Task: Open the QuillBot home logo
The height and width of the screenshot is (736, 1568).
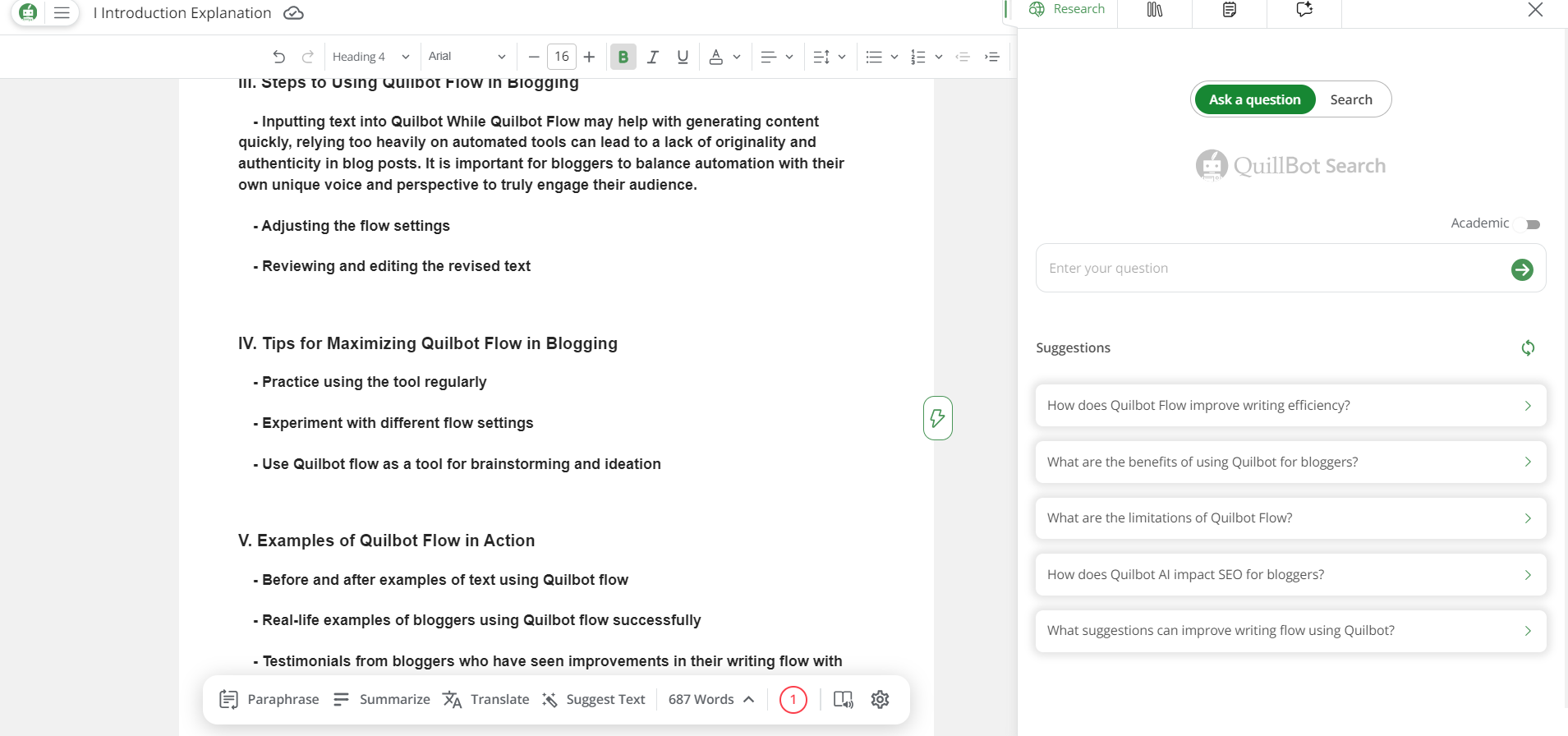Action: 28,12
